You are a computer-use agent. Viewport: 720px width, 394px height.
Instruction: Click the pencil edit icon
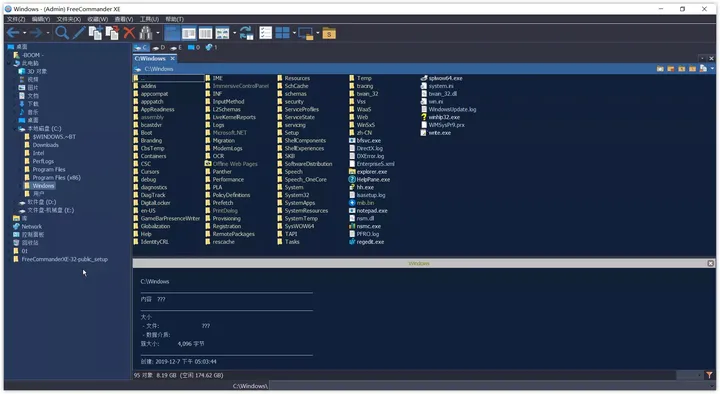[x=79, y=33]
